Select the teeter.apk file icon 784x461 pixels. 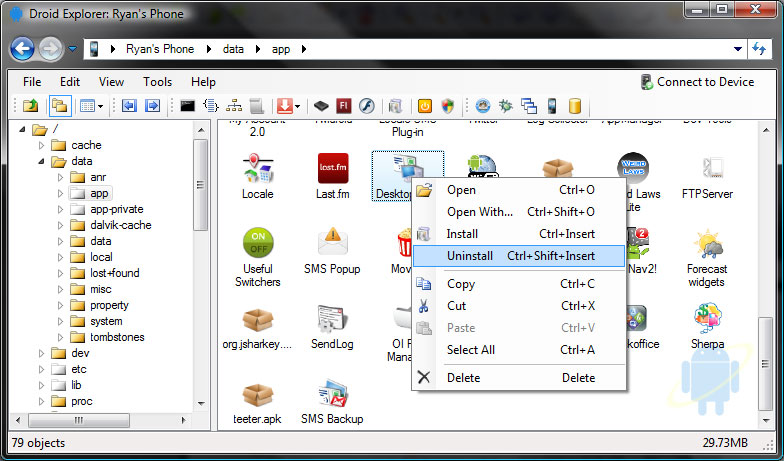point(257,403)
